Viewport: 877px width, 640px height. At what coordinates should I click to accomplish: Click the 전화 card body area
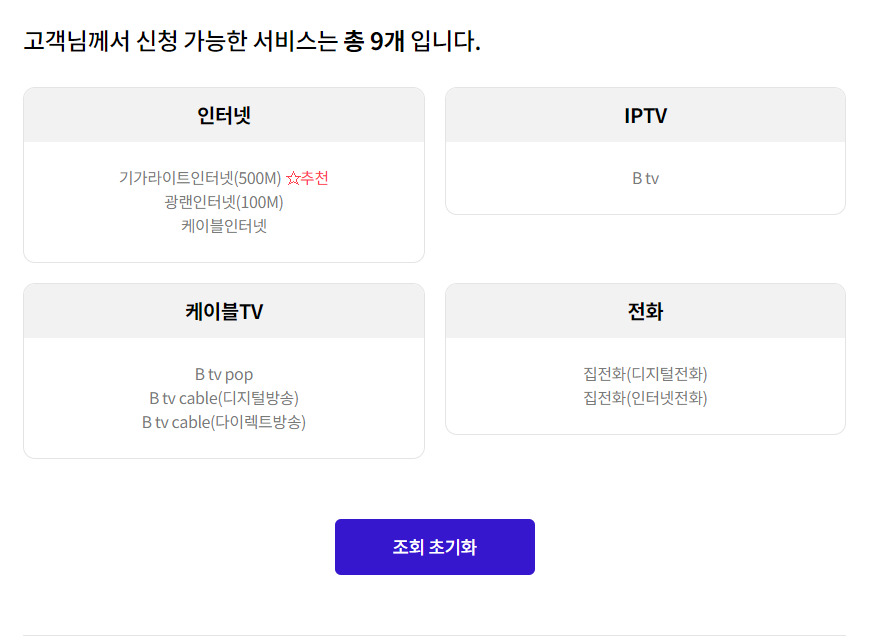(x=645, y=385)
